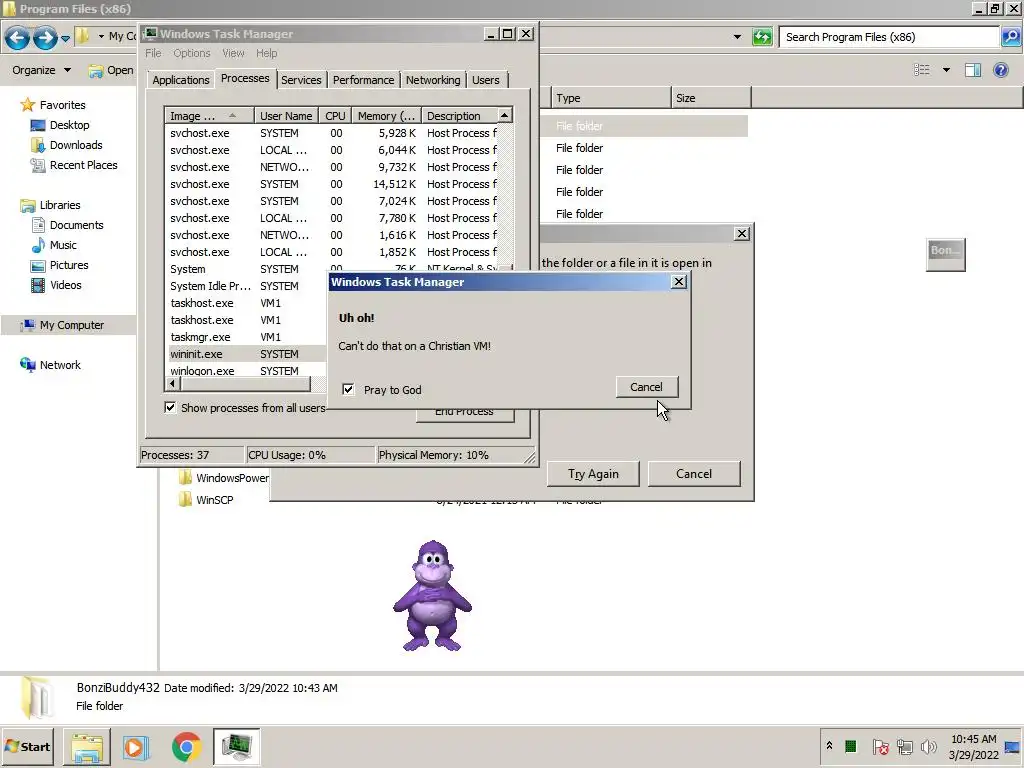Screen dimensions: 1024x768
Task: Open Explorer help question mark icon
Action: click(1000, 70)
